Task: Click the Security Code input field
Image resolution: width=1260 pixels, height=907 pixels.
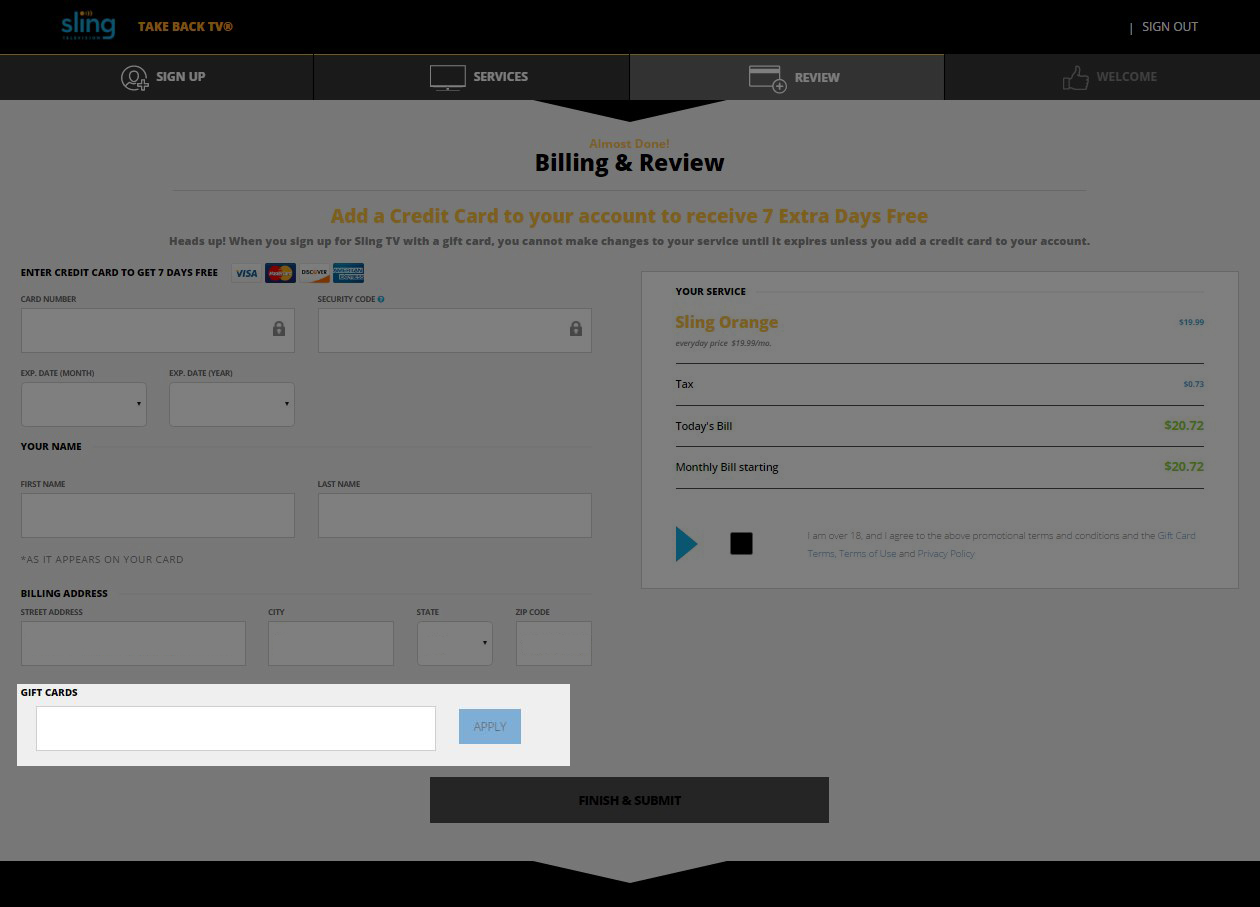Action: tap(455, 330)
